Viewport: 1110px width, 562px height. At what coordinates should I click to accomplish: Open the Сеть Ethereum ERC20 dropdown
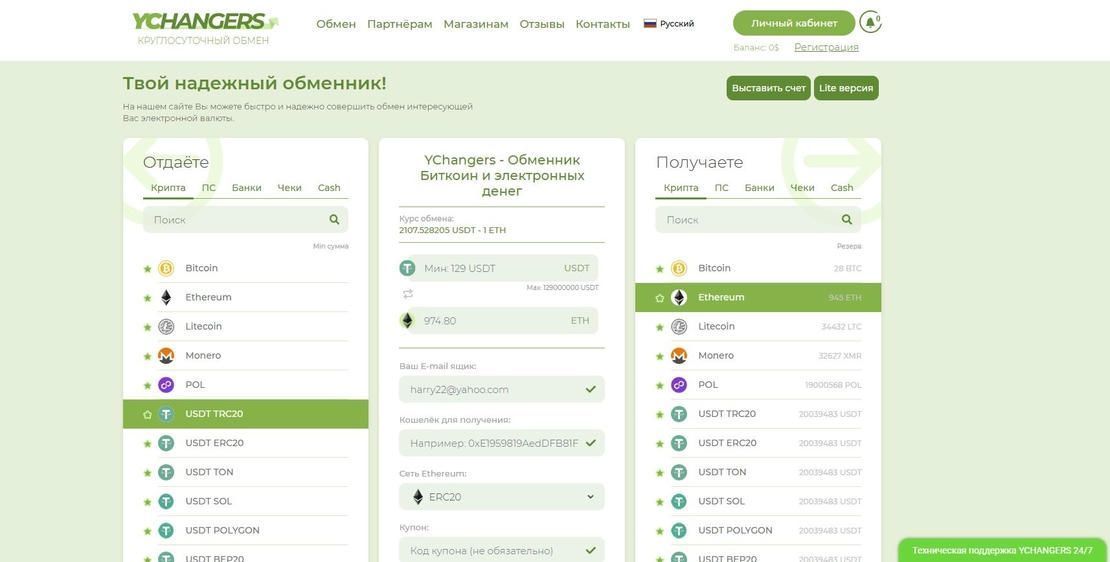click(x=501, y=497)
